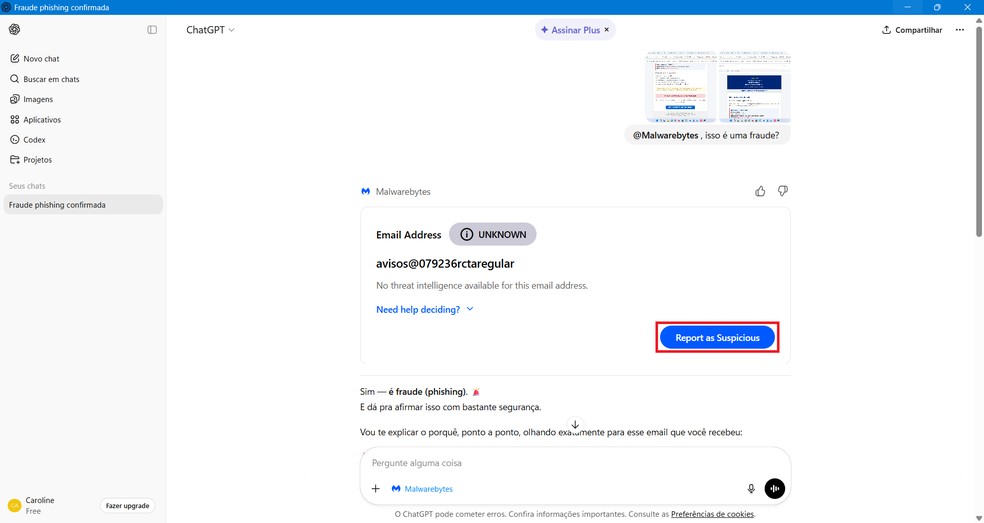Click Compartilhar to share the chat
984x523 pixels.
(912, 30)
